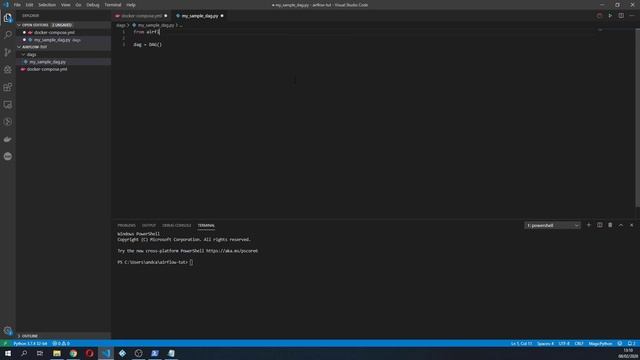Click the Ln, Col cursor position indicator

(x=521, y=344)
